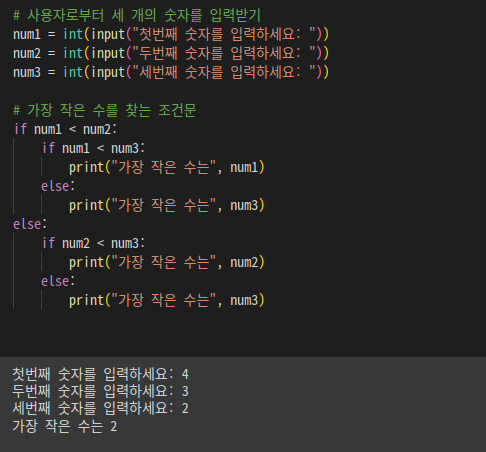Viewport: 486px width, 452px height.
Task: Click the top-level 'else:' line
Action: 30,224
